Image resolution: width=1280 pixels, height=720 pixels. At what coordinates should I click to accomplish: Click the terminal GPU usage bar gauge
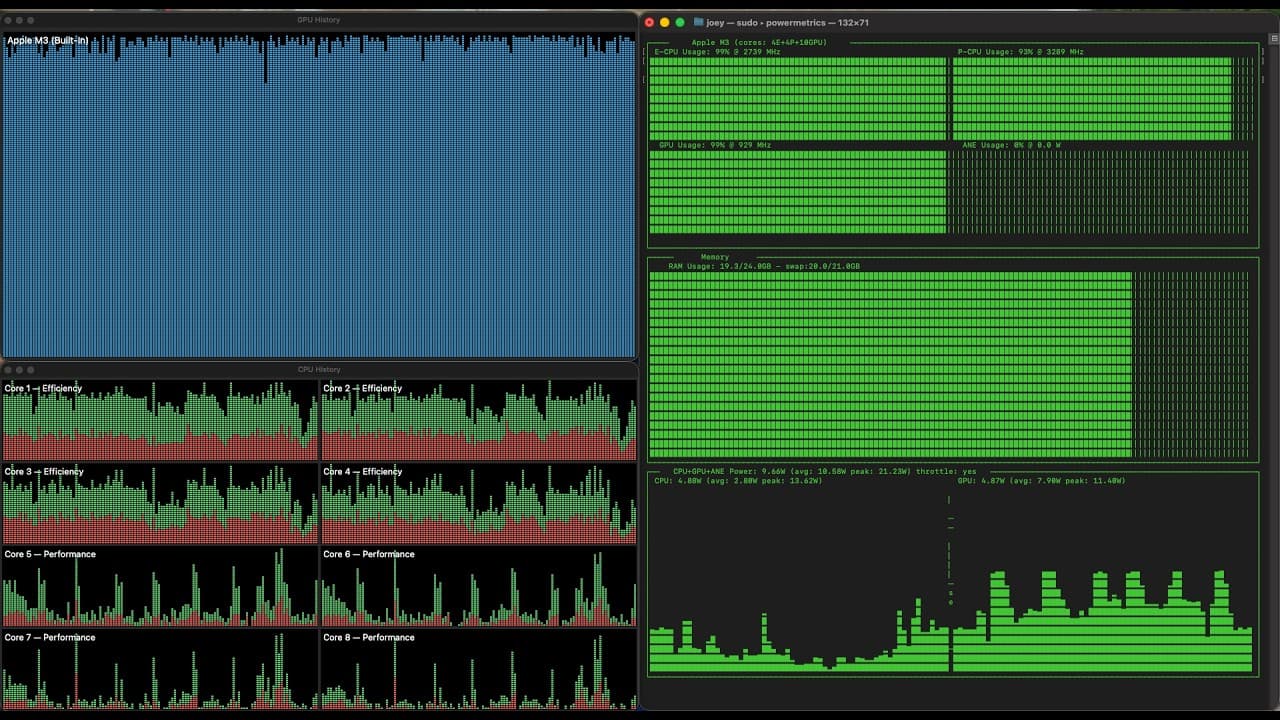tap(798, 192)
